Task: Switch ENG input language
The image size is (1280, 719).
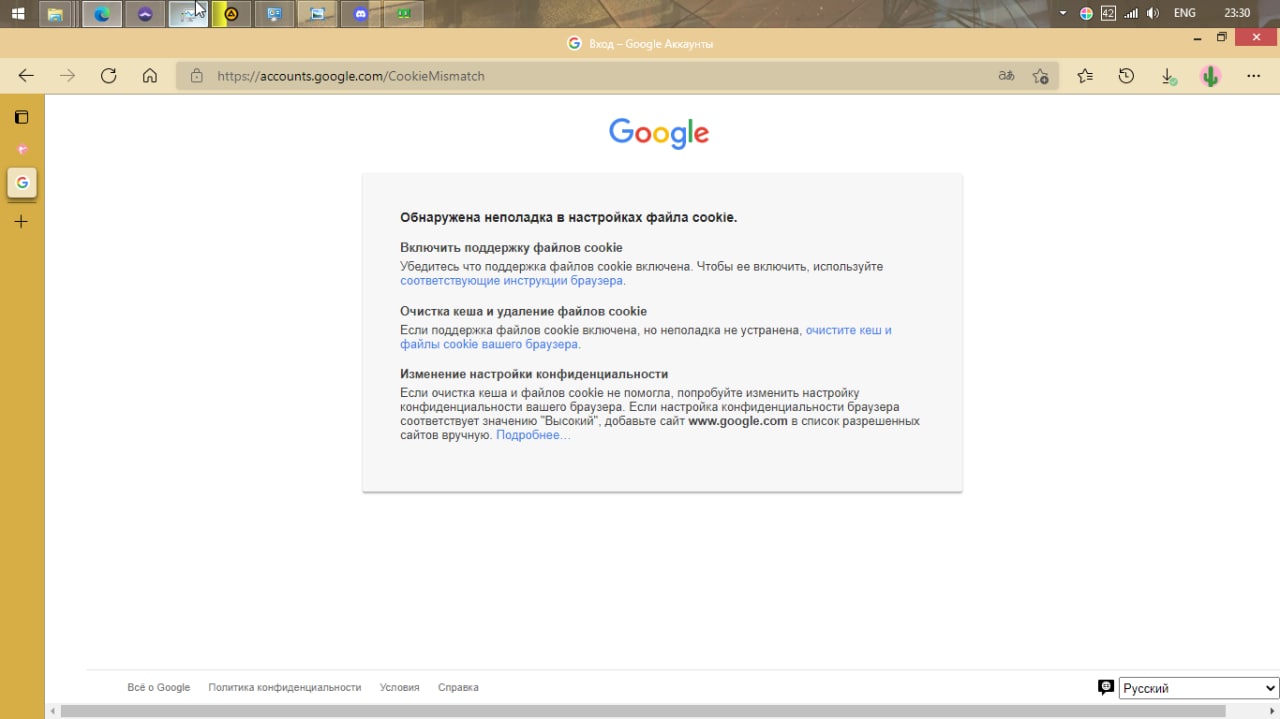Action: [x=1184, y=14]
